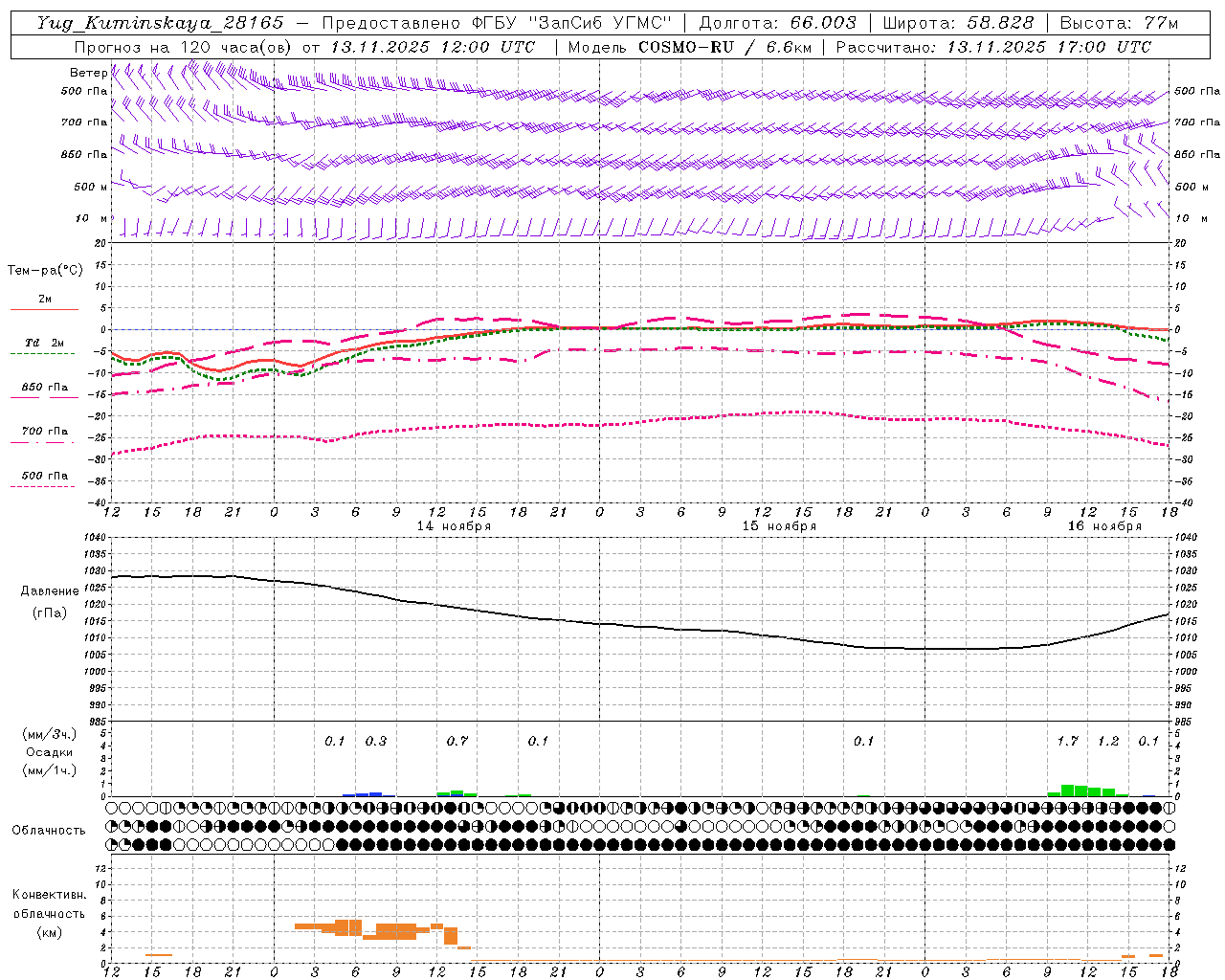Viewport: 1225px width, 980px height.
Task: Click the Модель COSMO-RU / 6.6км label
Action: (x=689, y=47)
